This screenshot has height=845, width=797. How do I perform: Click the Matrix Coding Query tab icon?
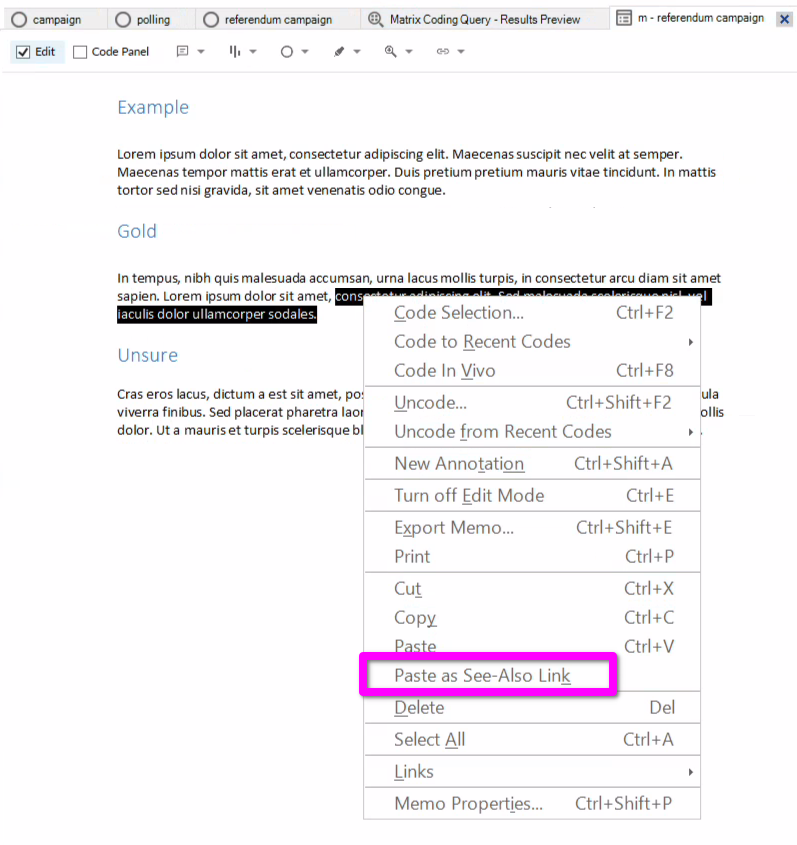pyautogui.click(x=375, y=19)
